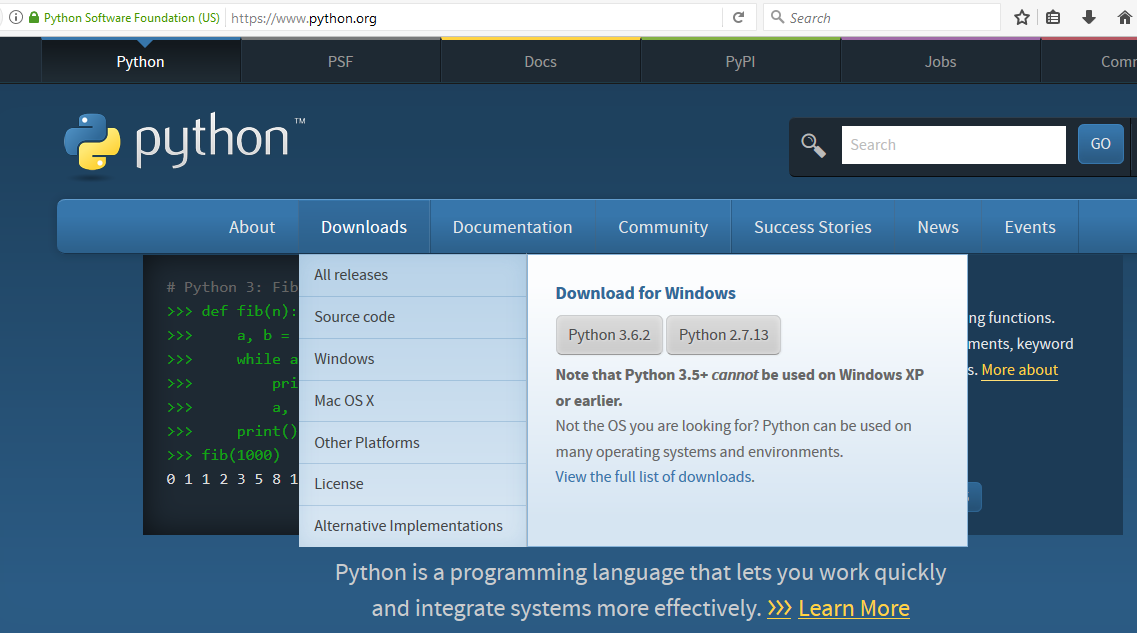1137x633 pixels.
Task: Switch to the PyPI section
Action: click(x=740, y=61)
